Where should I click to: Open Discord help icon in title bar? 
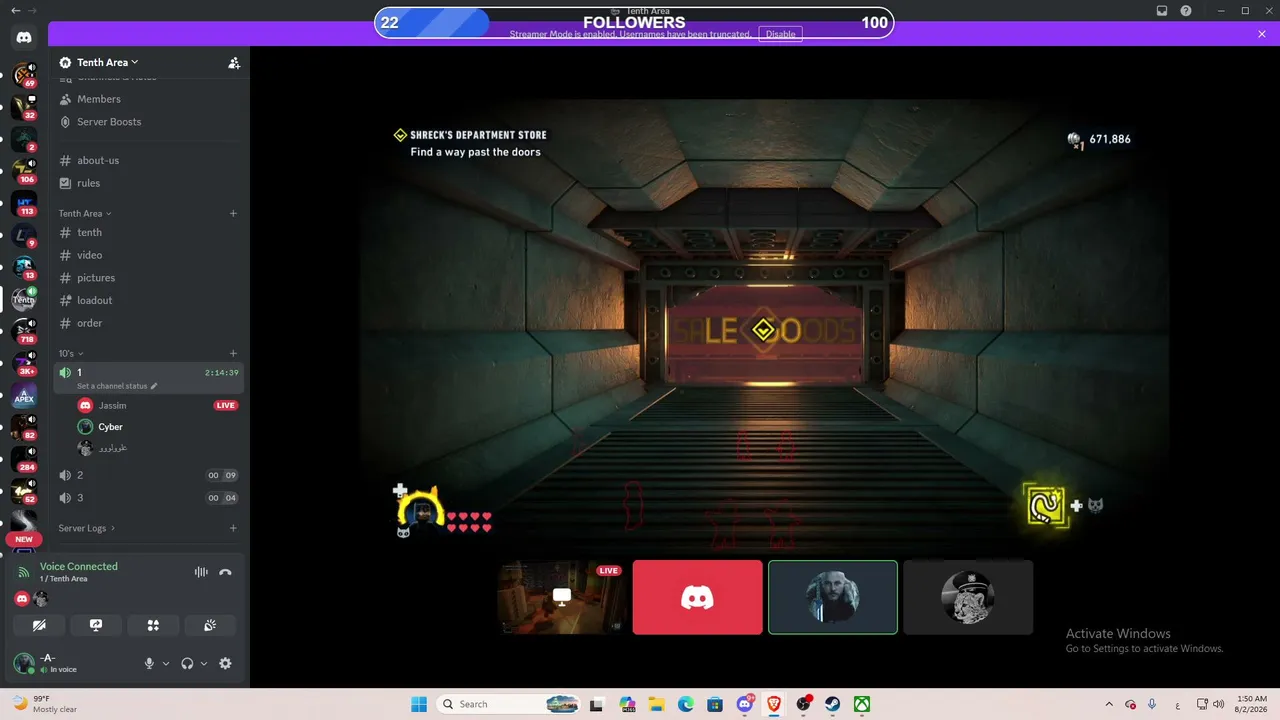click(x=1186, y=11)
